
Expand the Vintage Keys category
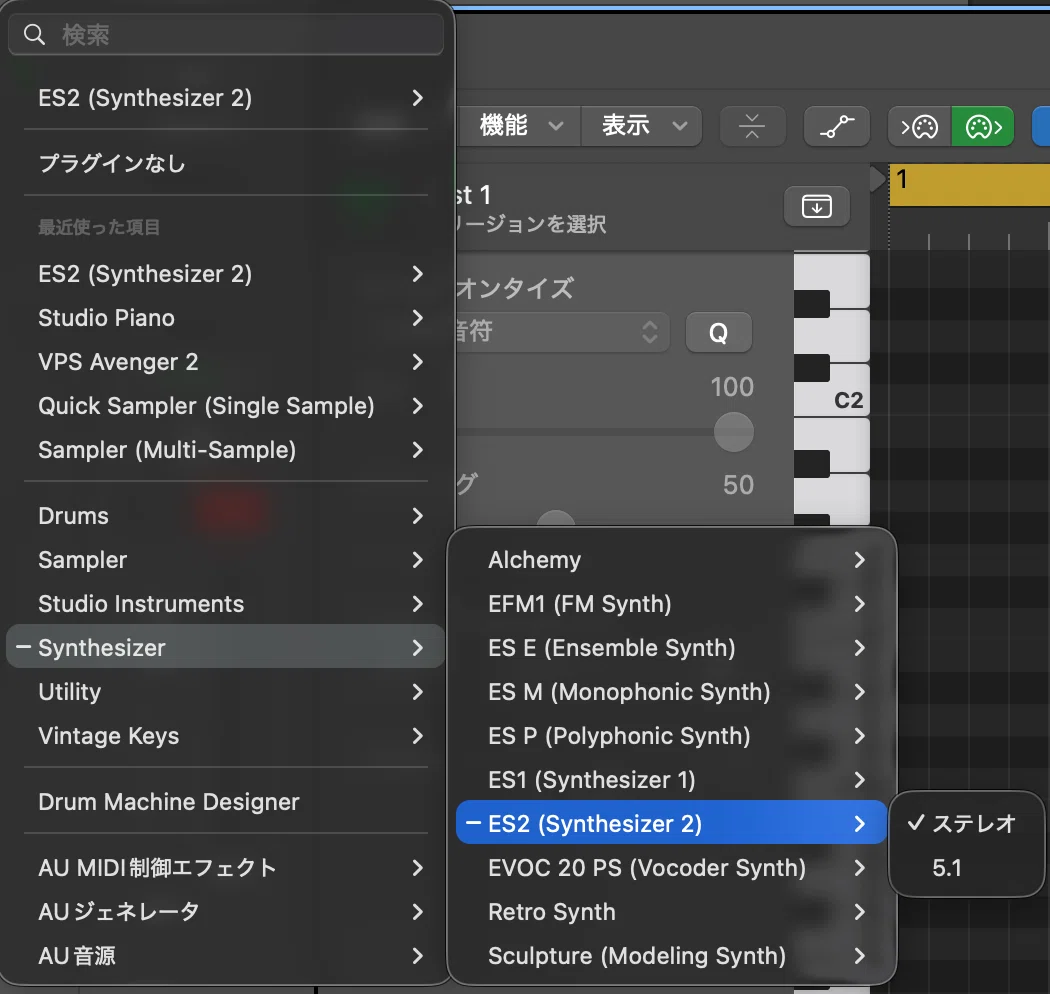(226, 736)
